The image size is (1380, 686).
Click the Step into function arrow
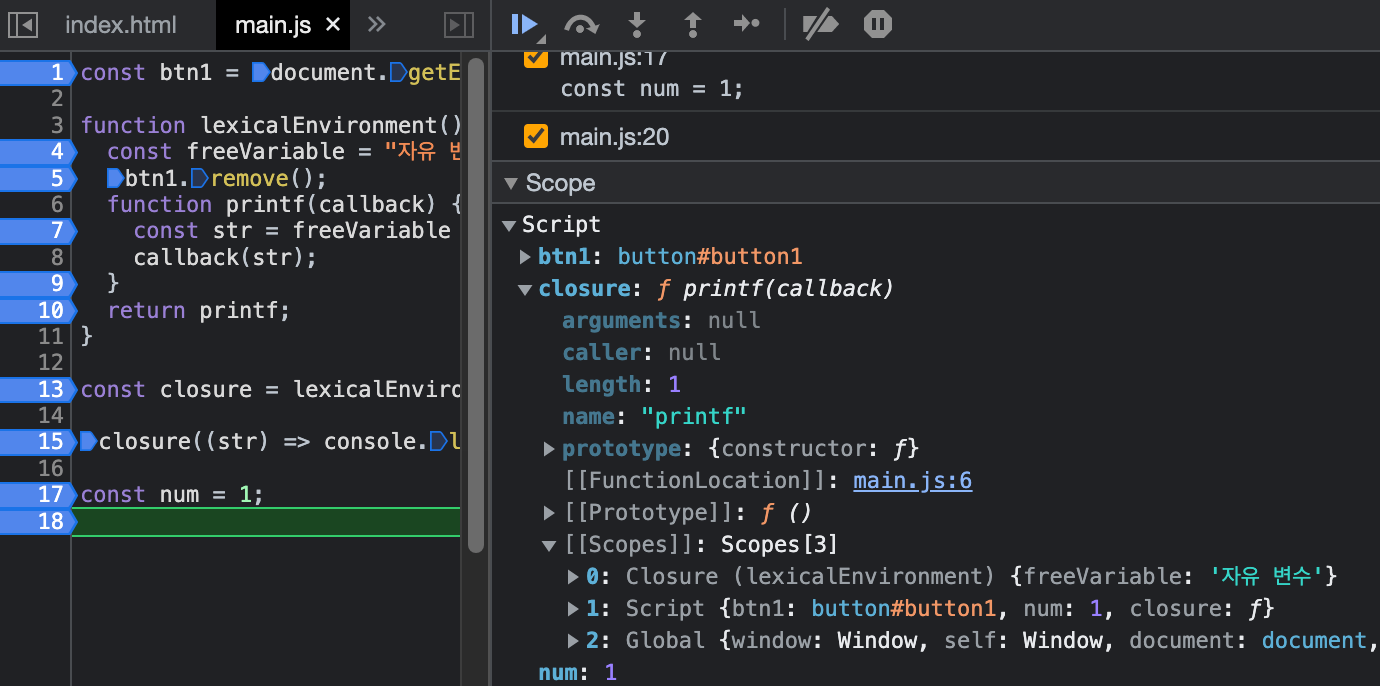[x=636, y=24]
